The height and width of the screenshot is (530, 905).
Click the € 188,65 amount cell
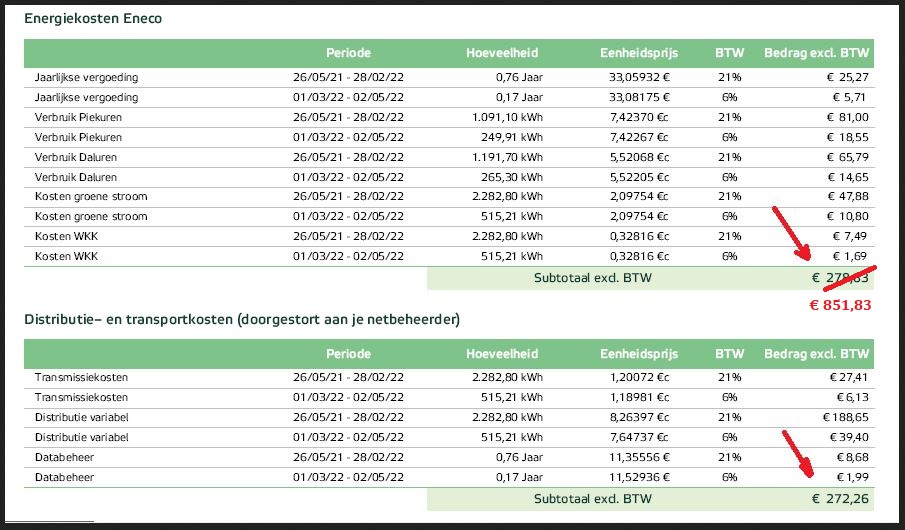tap(844, 418)
